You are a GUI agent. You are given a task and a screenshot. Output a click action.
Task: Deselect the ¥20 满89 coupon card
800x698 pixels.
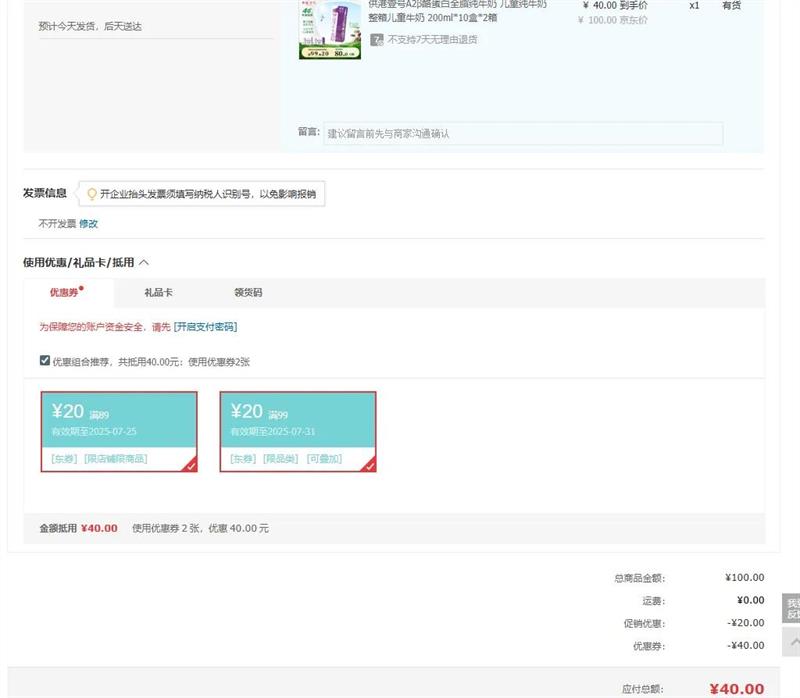click(x=119, y=431)
